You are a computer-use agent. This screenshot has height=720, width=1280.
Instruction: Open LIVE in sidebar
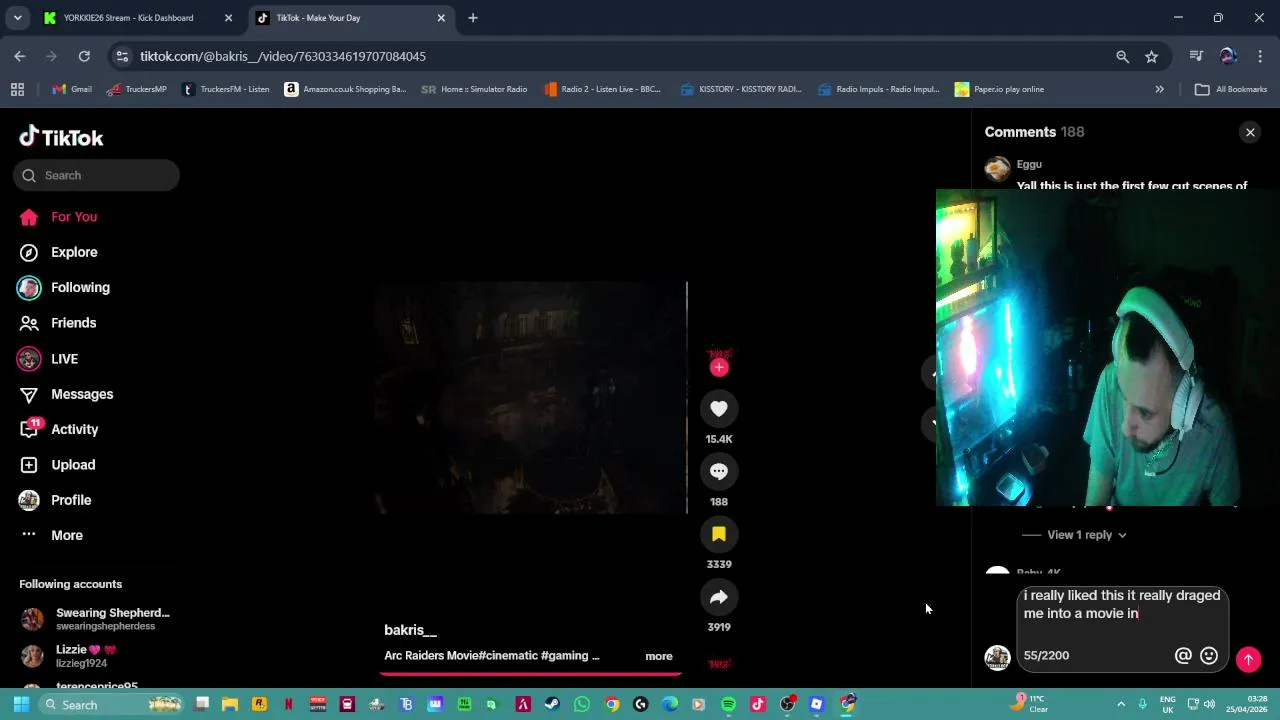(x=64, y=359)
